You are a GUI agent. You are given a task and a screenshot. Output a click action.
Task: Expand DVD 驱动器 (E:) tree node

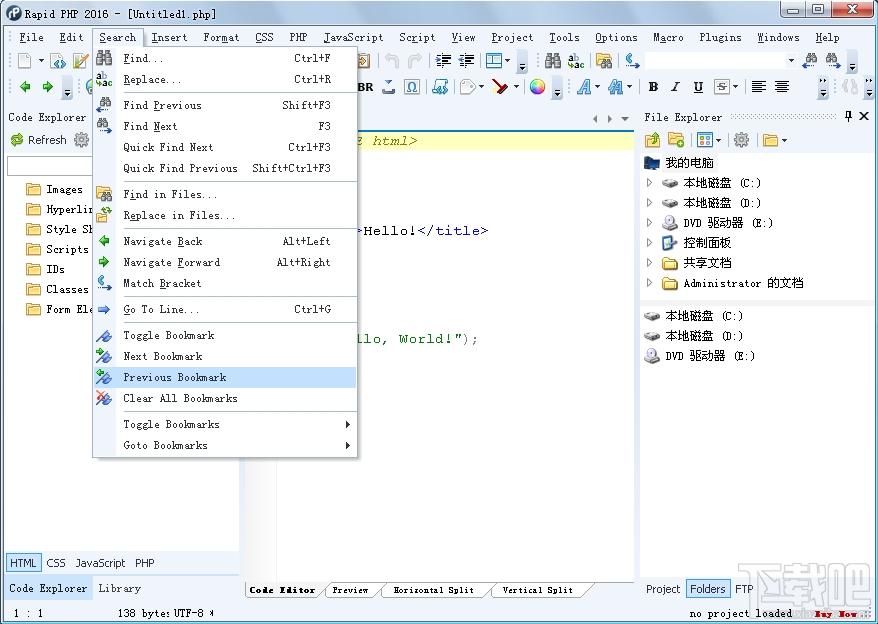pyautogui.click(x=650, y=223)
